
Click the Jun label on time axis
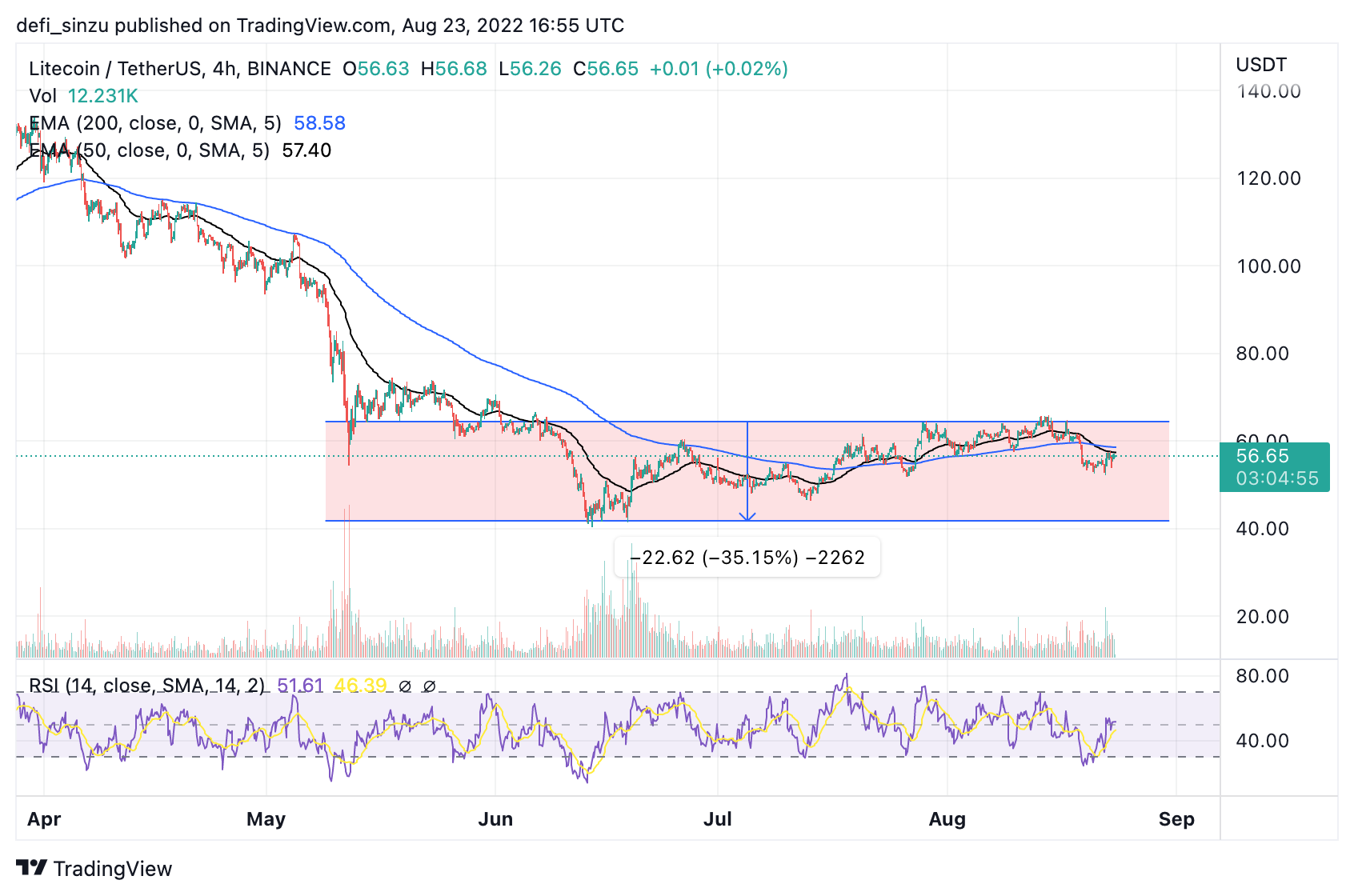(x=495, y=819)
